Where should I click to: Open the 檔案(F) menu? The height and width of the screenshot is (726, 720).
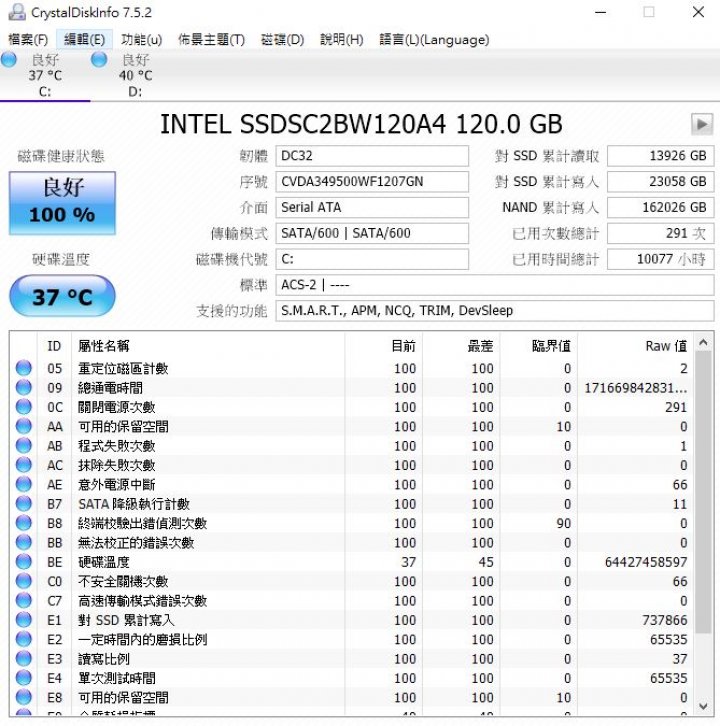tap(28, 40)
